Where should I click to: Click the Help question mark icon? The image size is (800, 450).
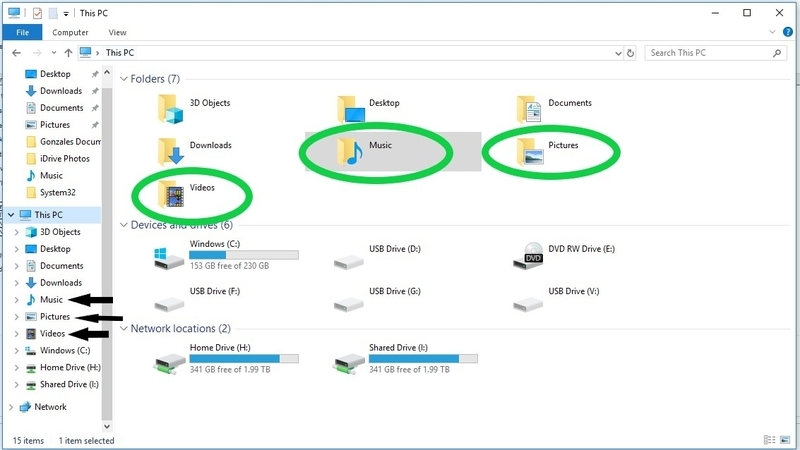[x=788, y=32]
